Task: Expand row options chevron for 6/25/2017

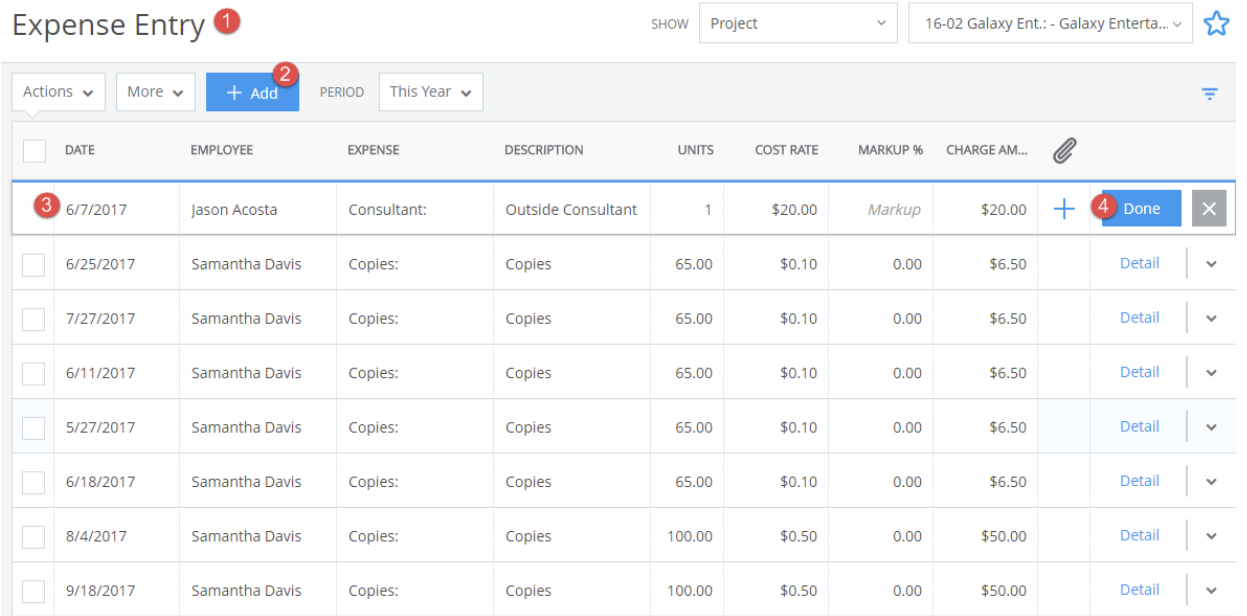Action: [x=1211, y=264]
